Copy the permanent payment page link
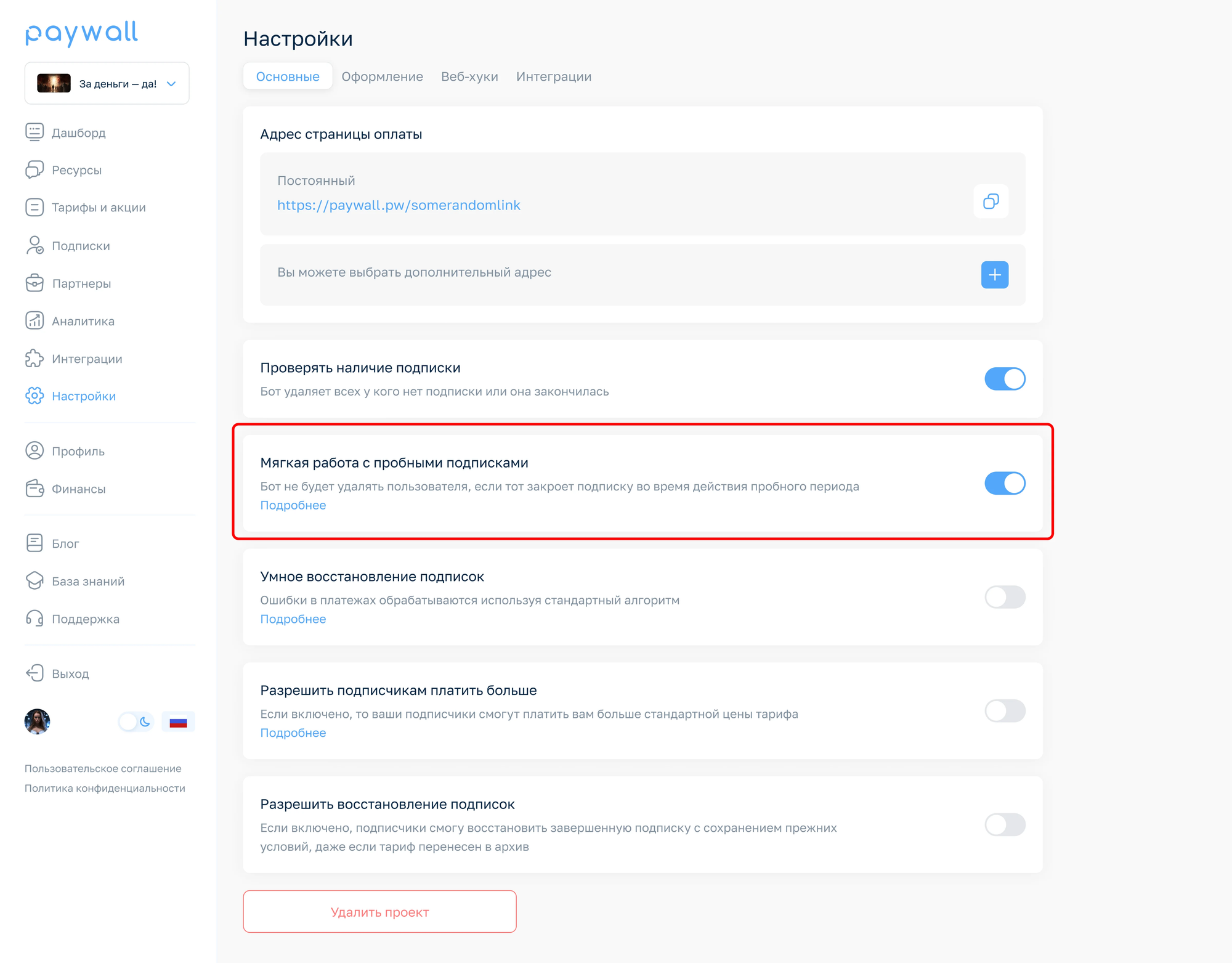1232x963 pixels. (991, 201)
